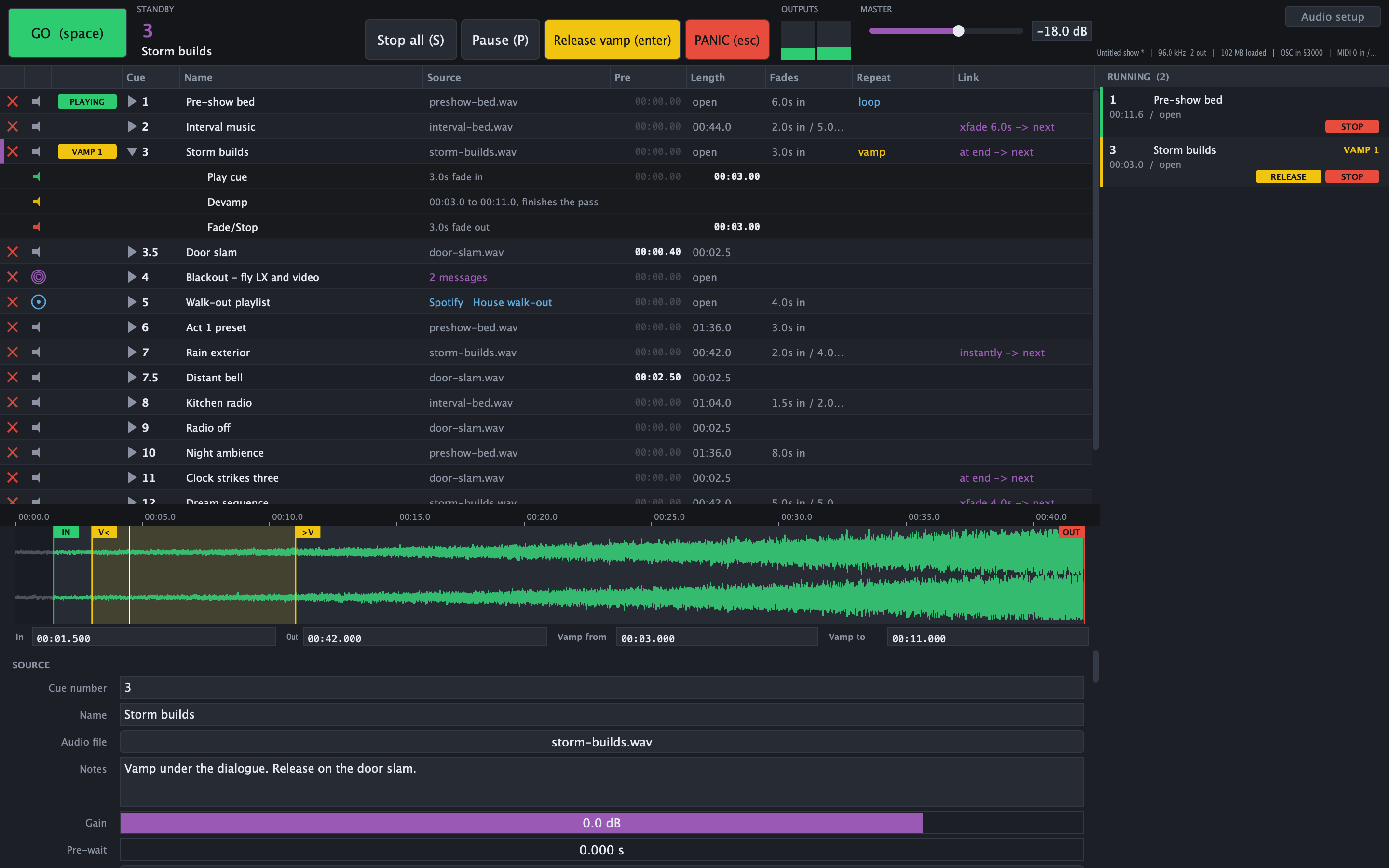1389x868 pixels.
Task: Click the Name field Storm builds
Action: coord(601,714)
